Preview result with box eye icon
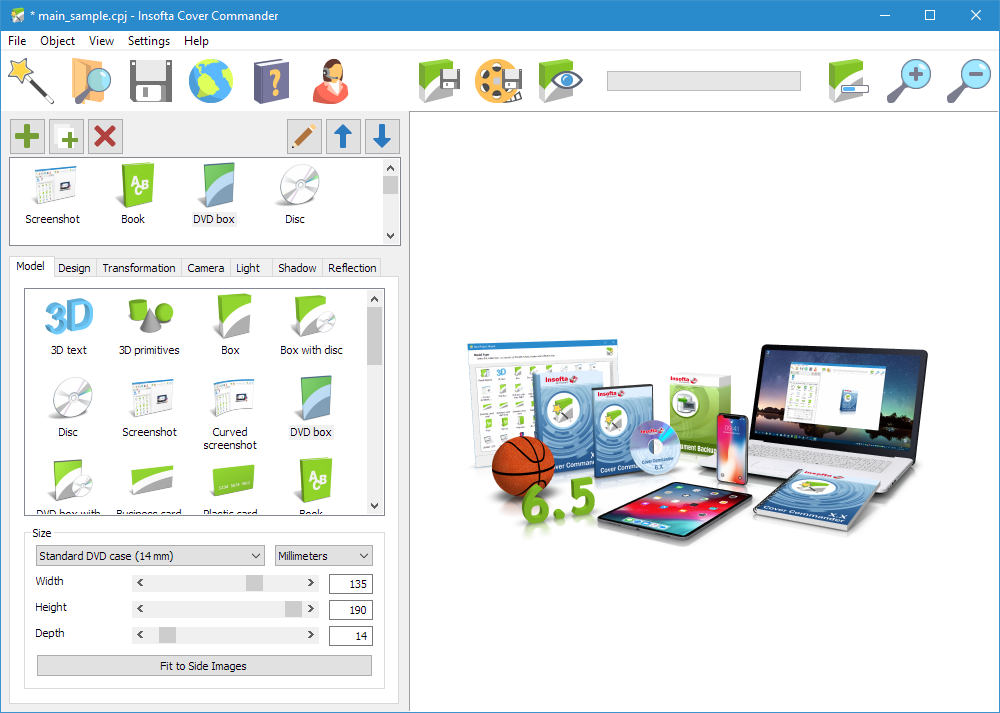 tap(560, 81)
